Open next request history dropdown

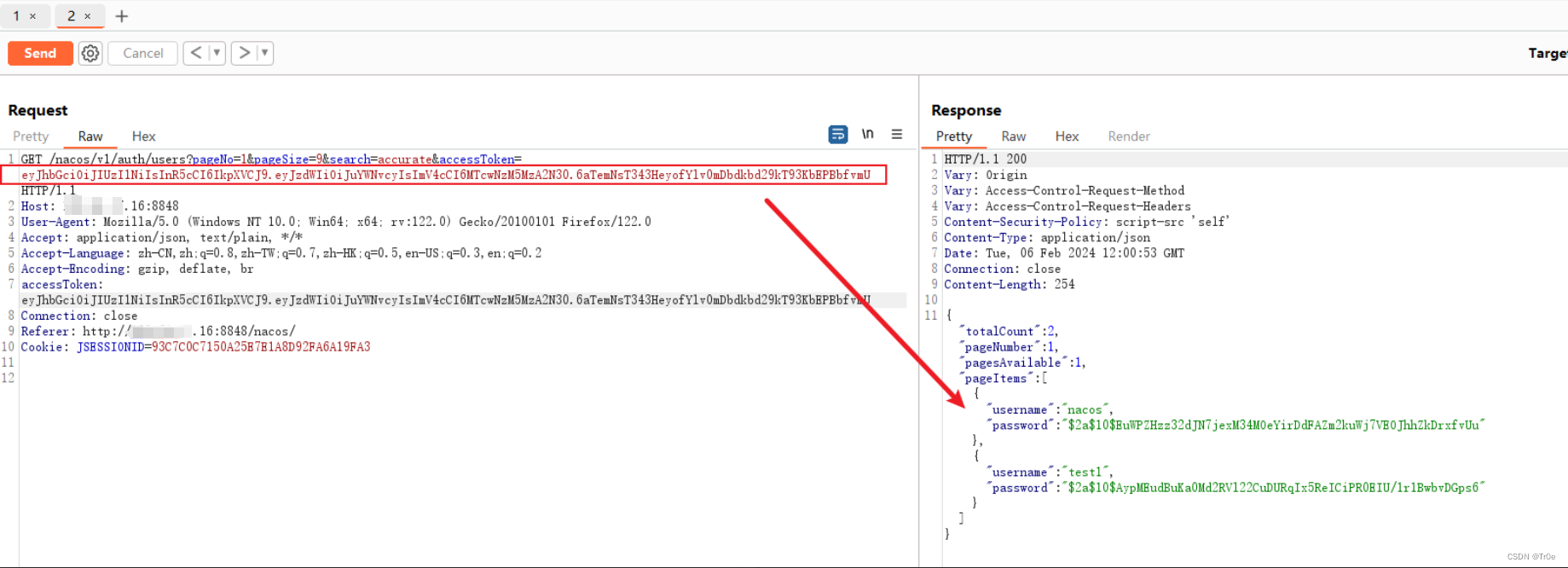265,53
